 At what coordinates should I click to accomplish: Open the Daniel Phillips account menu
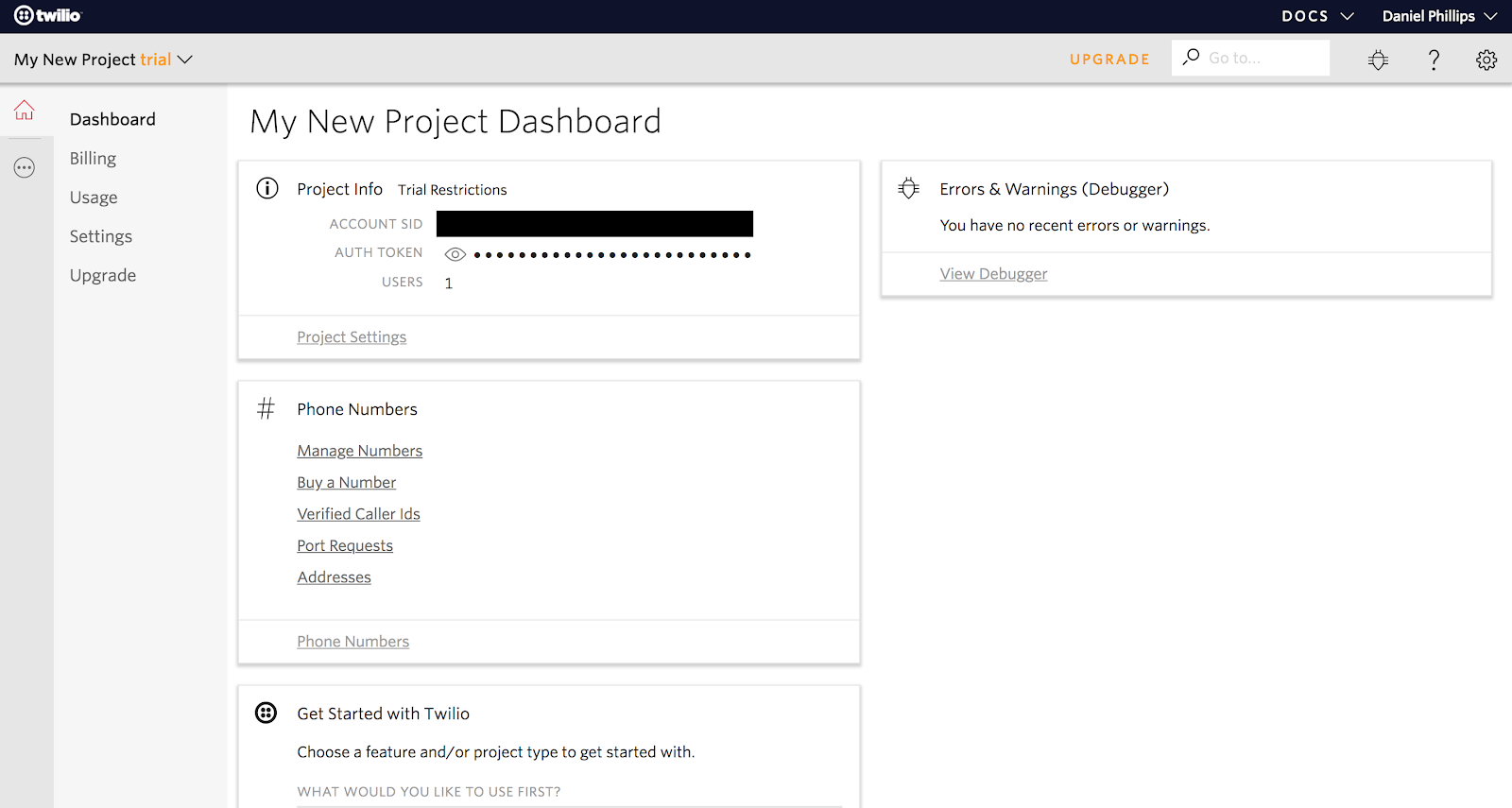(x=1439, y=16)
